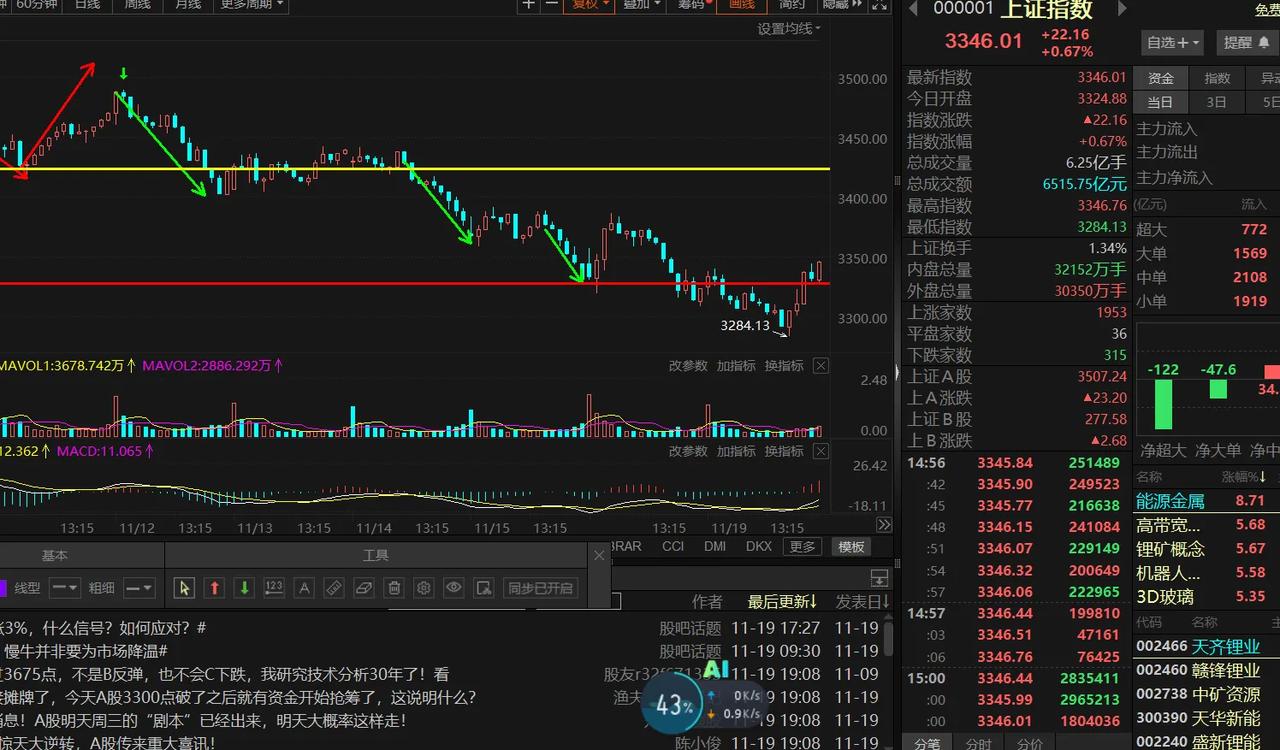The height and width of the screenshot is (750, 1280).
Task: Select the DKX indicator tab
Action: (759, 546)
